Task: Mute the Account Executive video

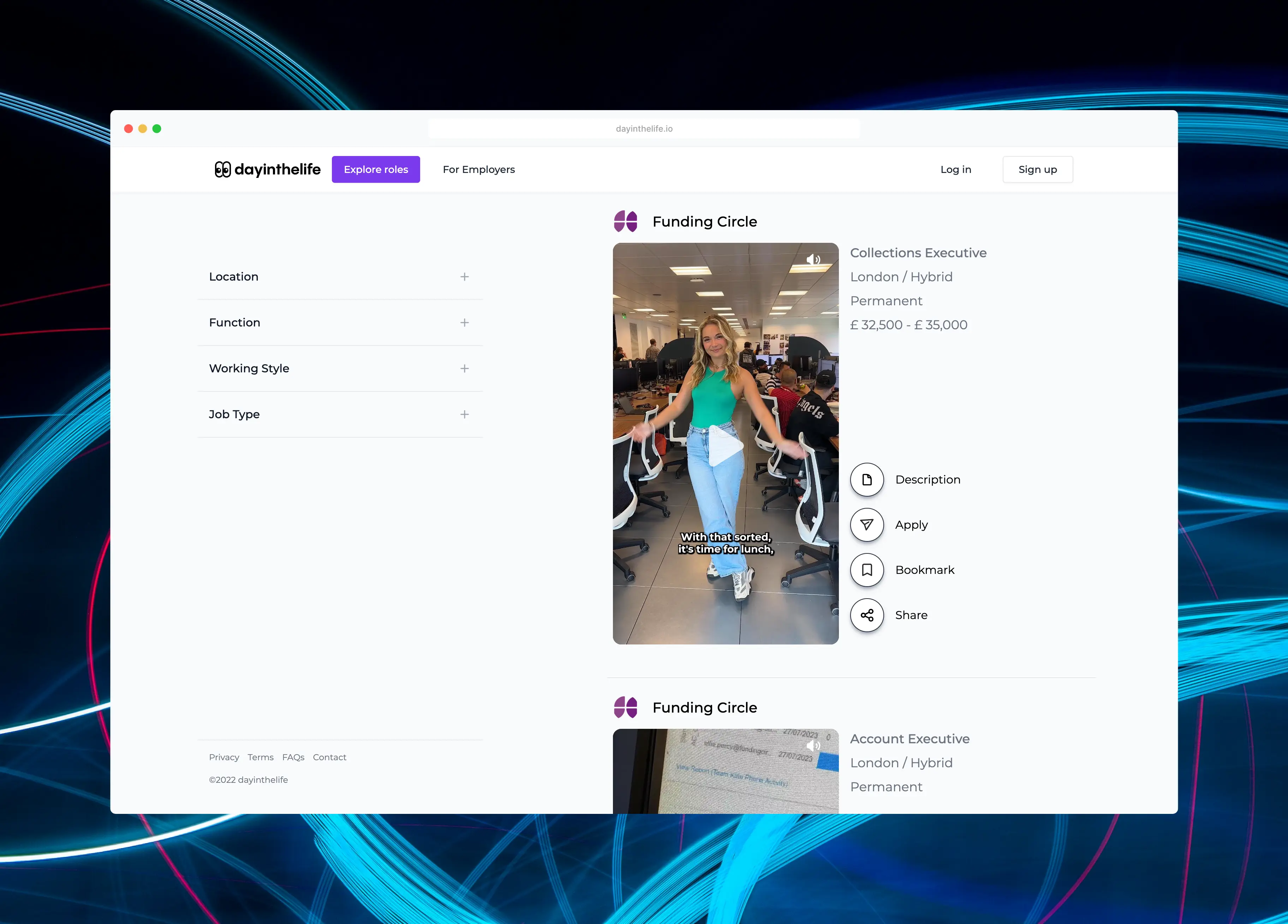Action: pyautogui.click(x=813, y=745)
